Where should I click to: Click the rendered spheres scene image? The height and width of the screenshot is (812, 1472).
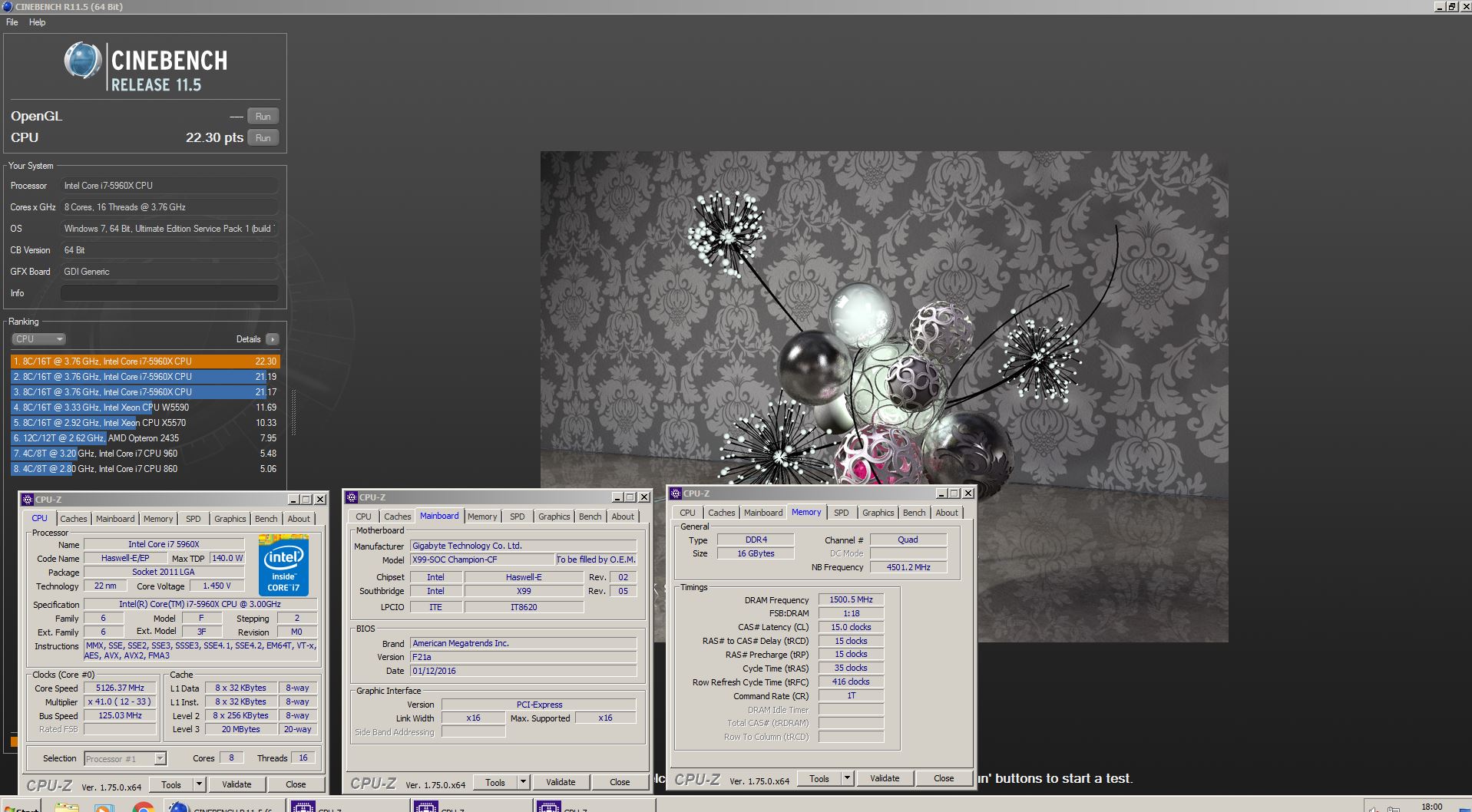coord(884,396)
